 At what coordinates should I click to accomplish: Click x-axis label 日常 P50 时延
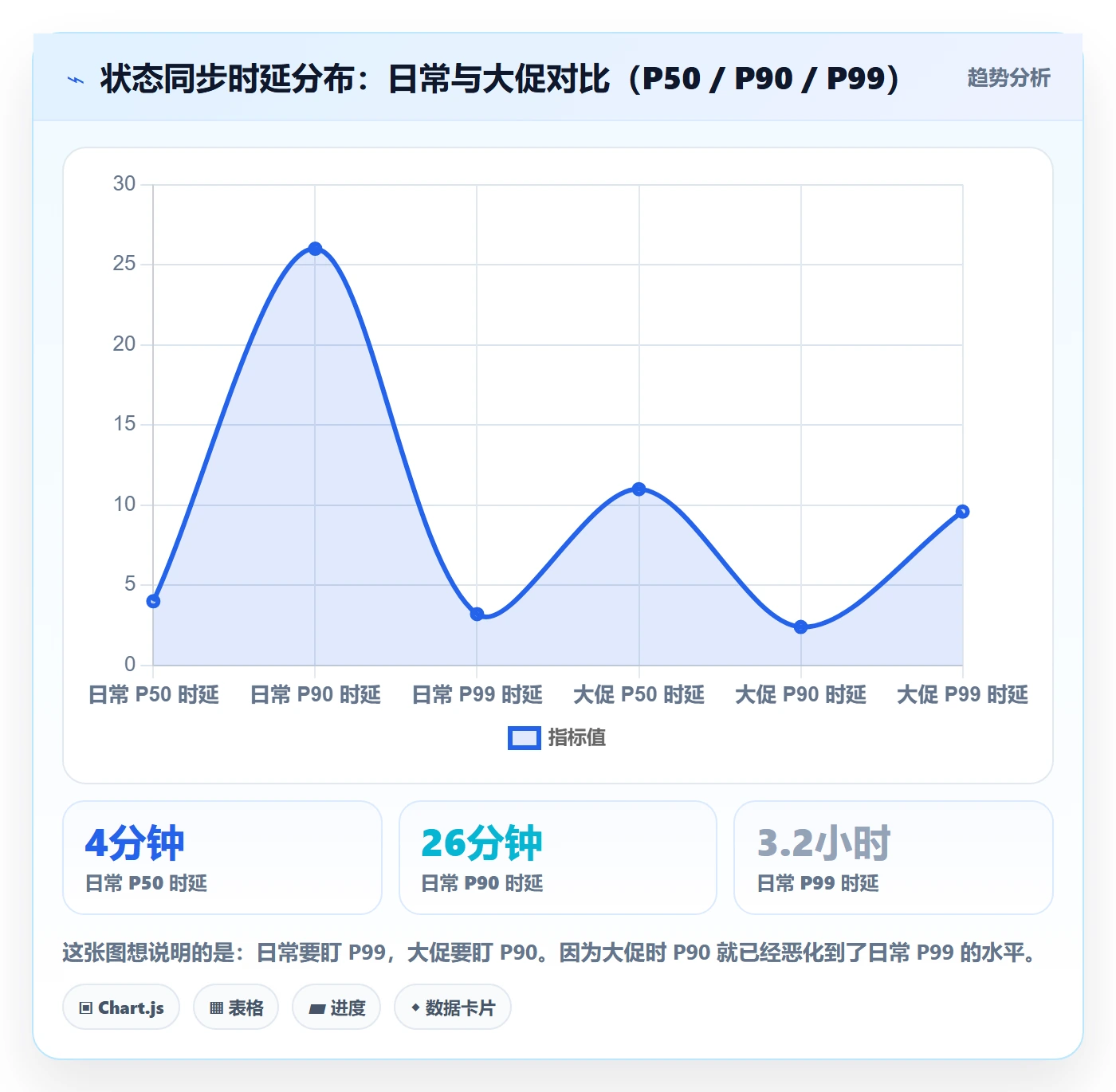(x=153, y=695)
